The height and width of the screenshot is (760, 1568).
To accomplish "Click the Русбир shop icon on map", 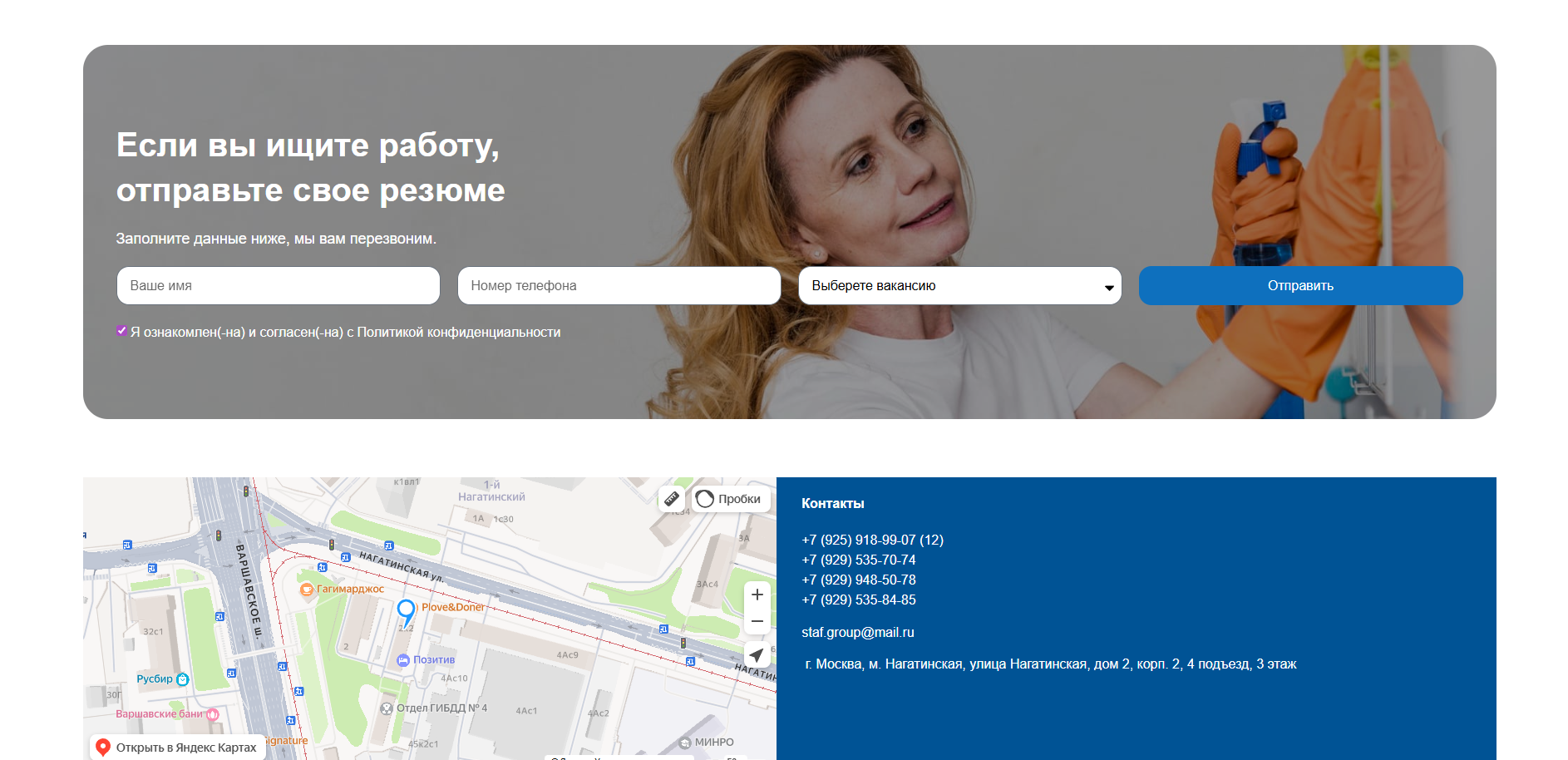I will point(183,679).
